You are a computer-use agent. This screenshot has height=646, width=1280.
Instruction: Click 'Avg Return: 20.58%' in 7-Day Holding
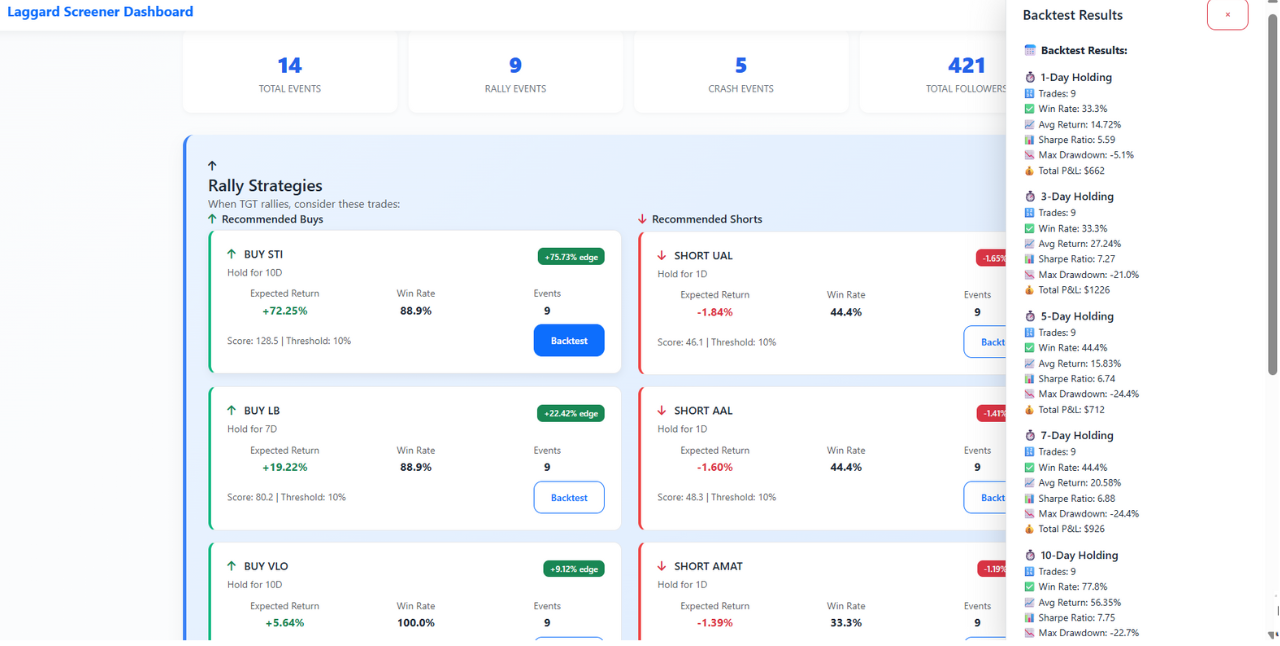tap(1080, 483)
